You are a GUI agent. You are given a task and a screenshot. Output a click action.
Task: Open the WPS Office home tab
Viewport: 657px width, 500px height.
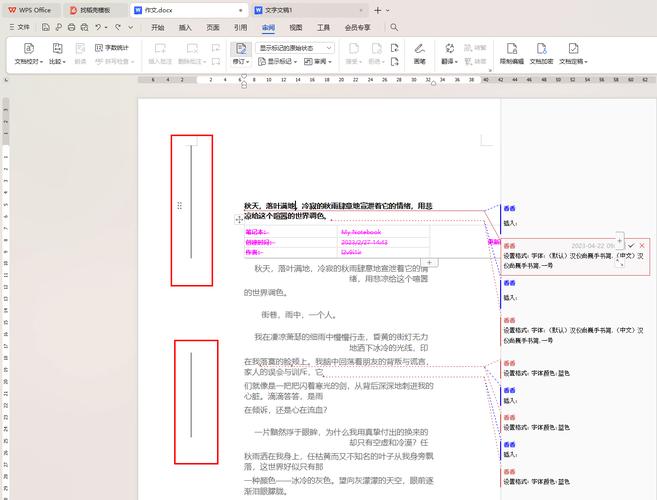click(30, 10)
